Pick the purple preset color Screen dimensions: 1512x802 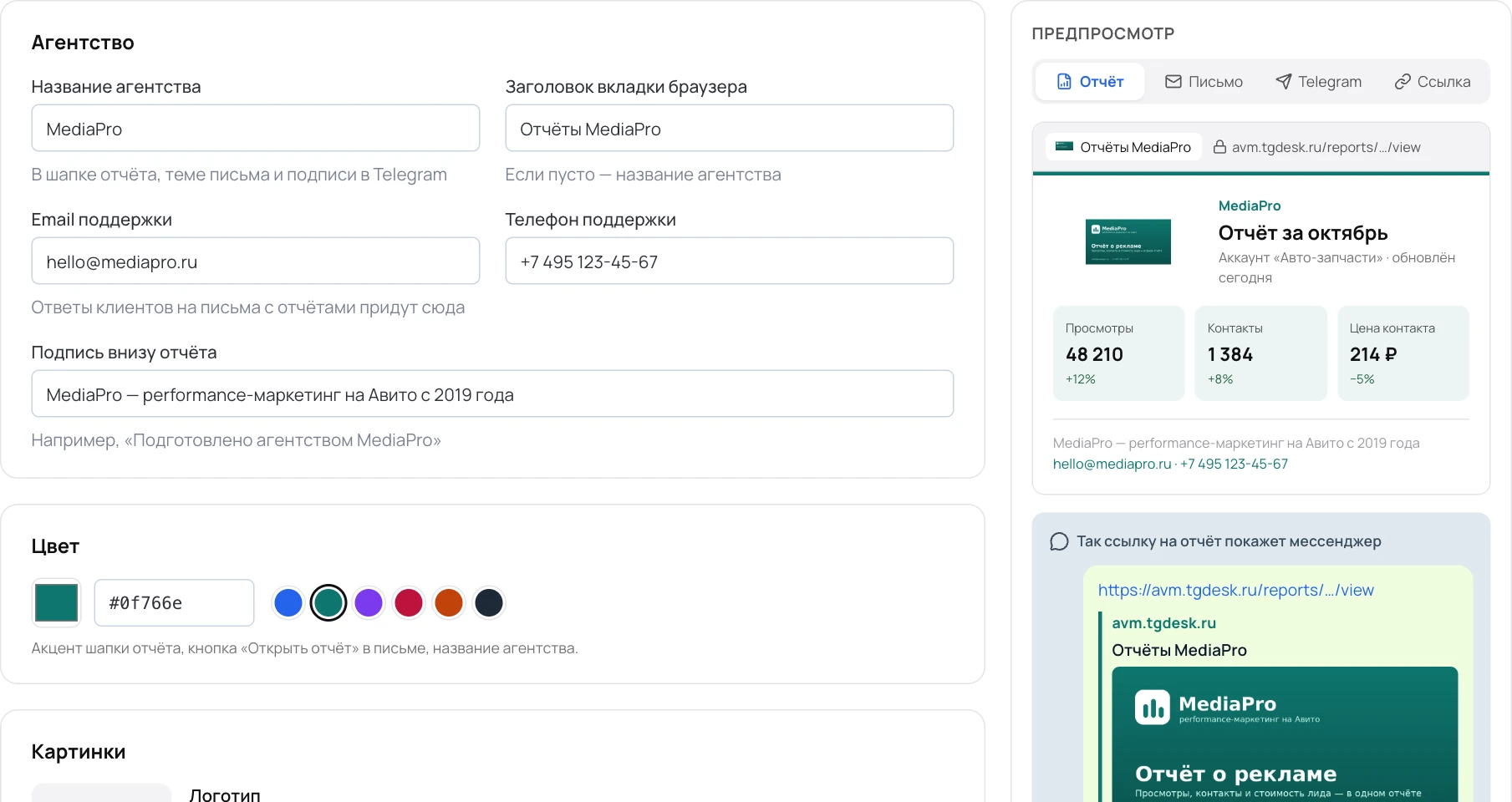[x=369, y=602]
